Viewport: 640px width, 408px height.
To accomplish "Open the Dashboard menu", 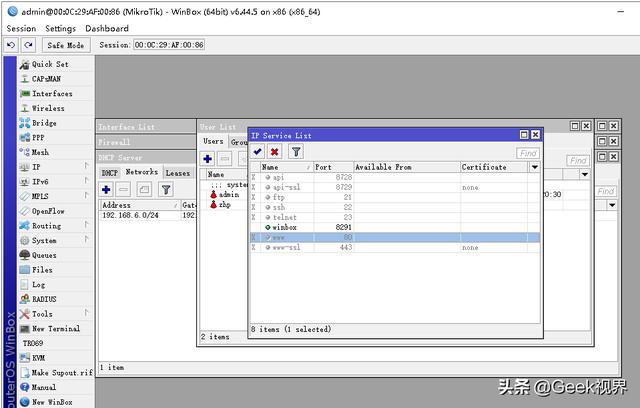I will 107,29.
